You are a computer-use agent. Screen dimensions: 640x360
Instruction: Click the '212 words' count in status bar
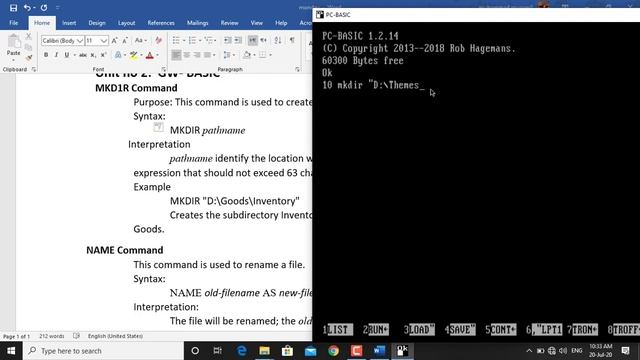pos(52,336)
